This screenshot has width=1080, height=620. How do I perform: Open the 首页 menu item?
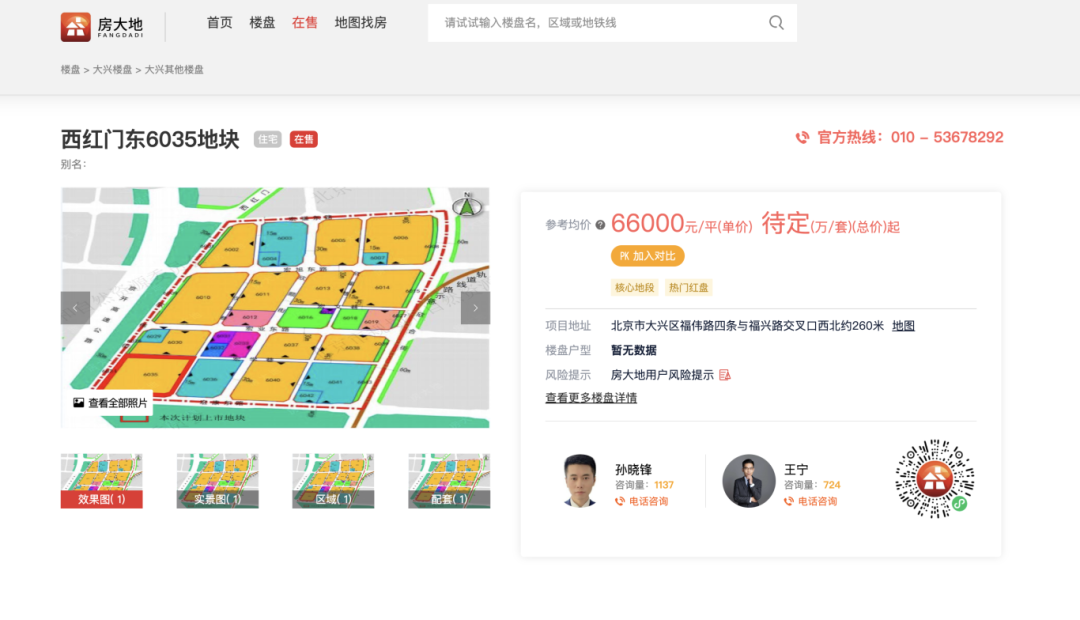click(219, 22)
